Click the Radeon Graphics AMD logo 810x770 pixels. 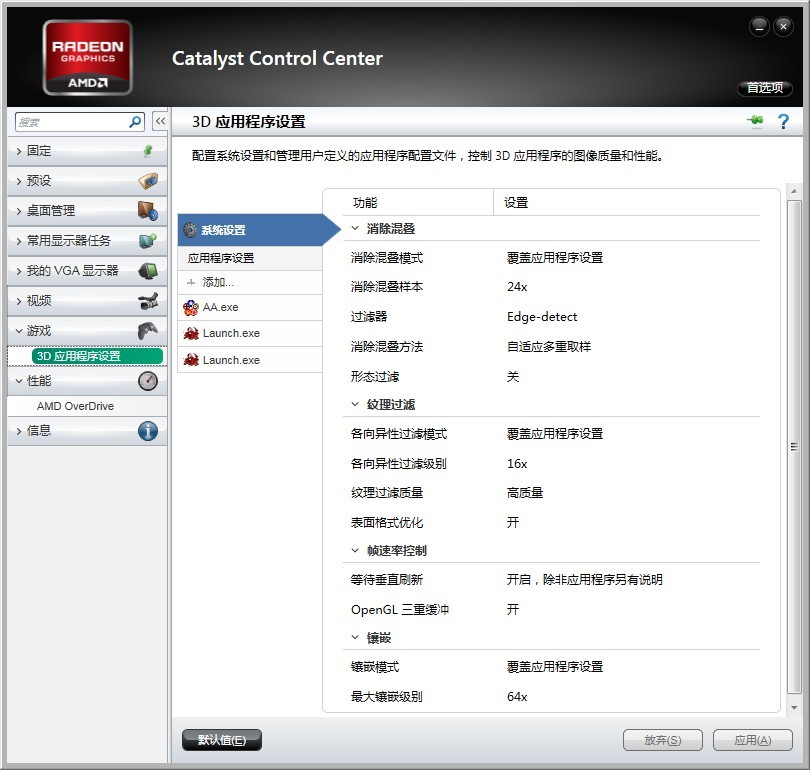tap(87, 57)
